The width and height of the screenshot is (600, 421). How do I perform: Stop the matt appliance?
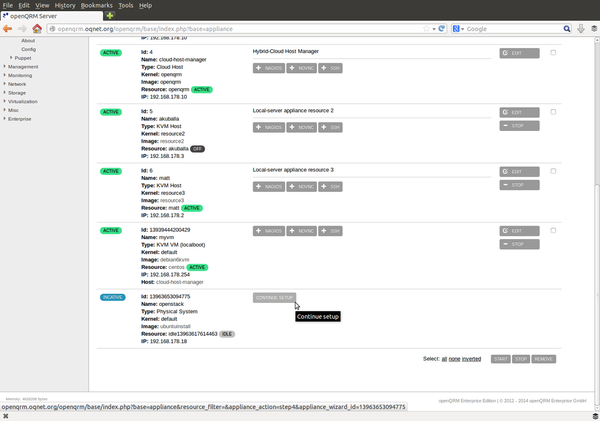519,185
